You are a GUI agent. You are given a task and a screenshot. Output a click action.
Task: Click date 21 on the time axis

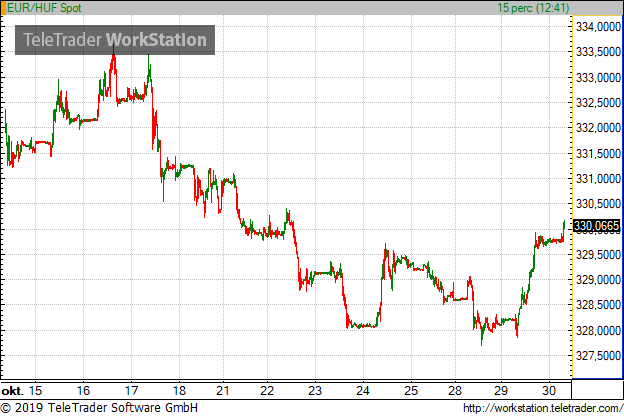pyautogui.click(x=223, y=391)
